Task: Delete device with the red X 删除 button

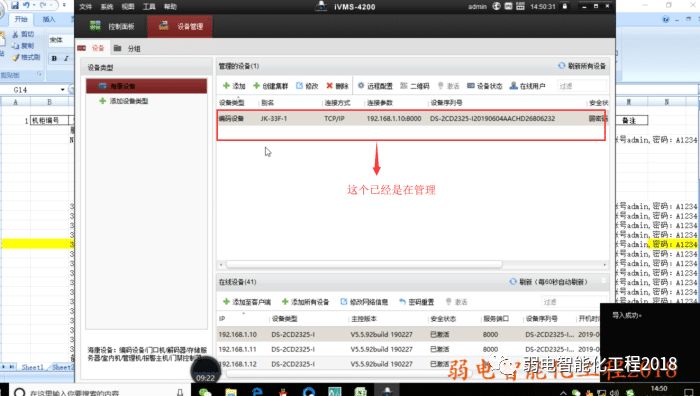Action: point(337,86)
